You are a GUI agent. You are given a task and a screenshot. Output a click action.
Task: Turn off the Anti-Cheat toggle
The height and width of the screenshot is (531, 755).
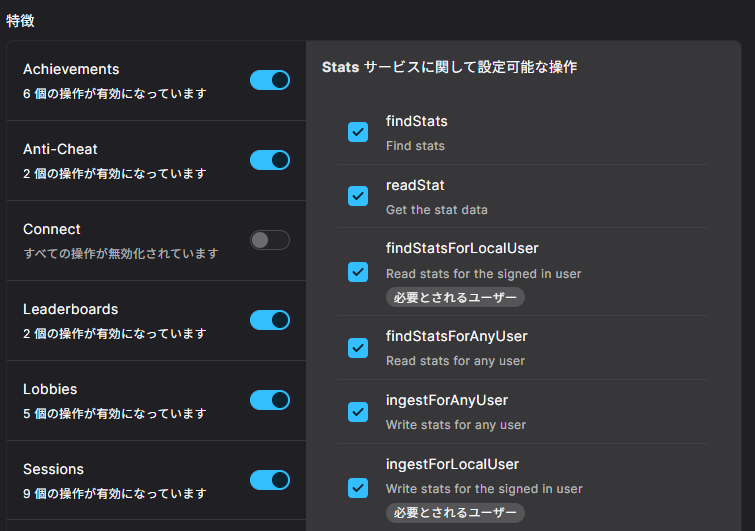point(270,160)
